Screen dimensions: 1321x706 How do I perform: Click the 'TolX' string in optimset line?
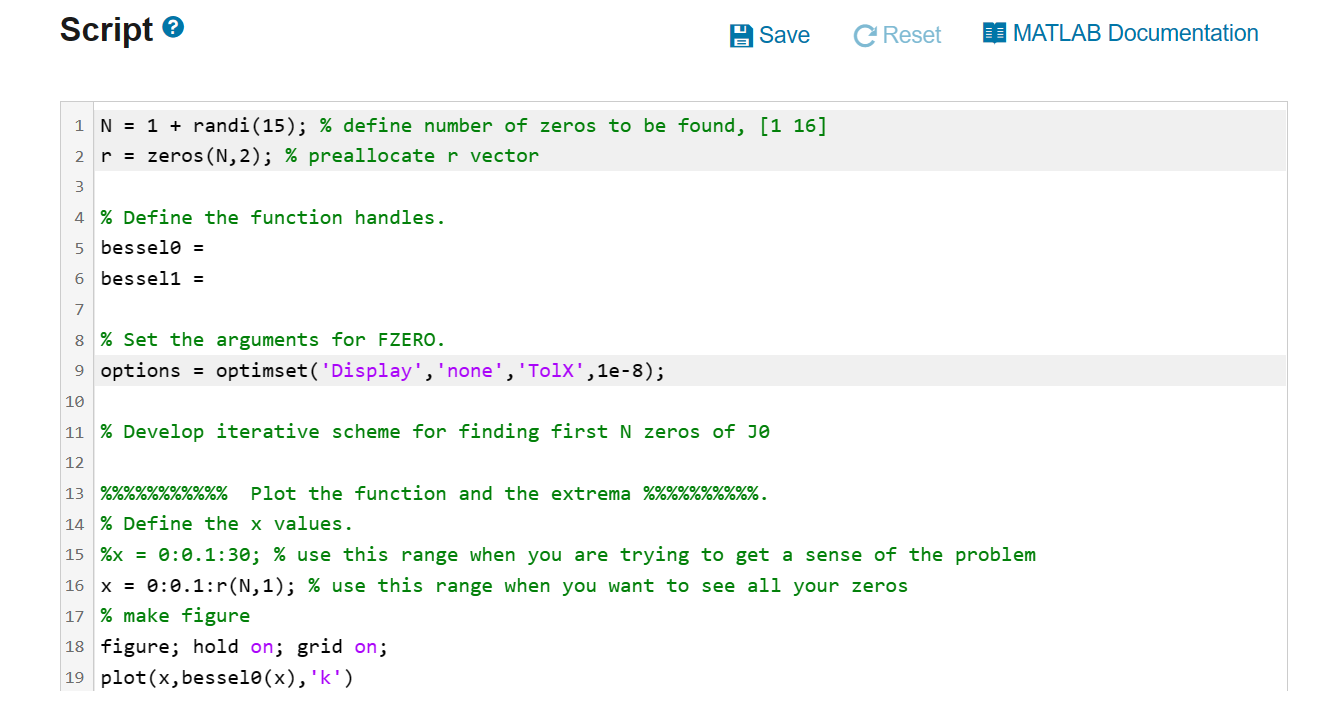[x=552, y=371]
